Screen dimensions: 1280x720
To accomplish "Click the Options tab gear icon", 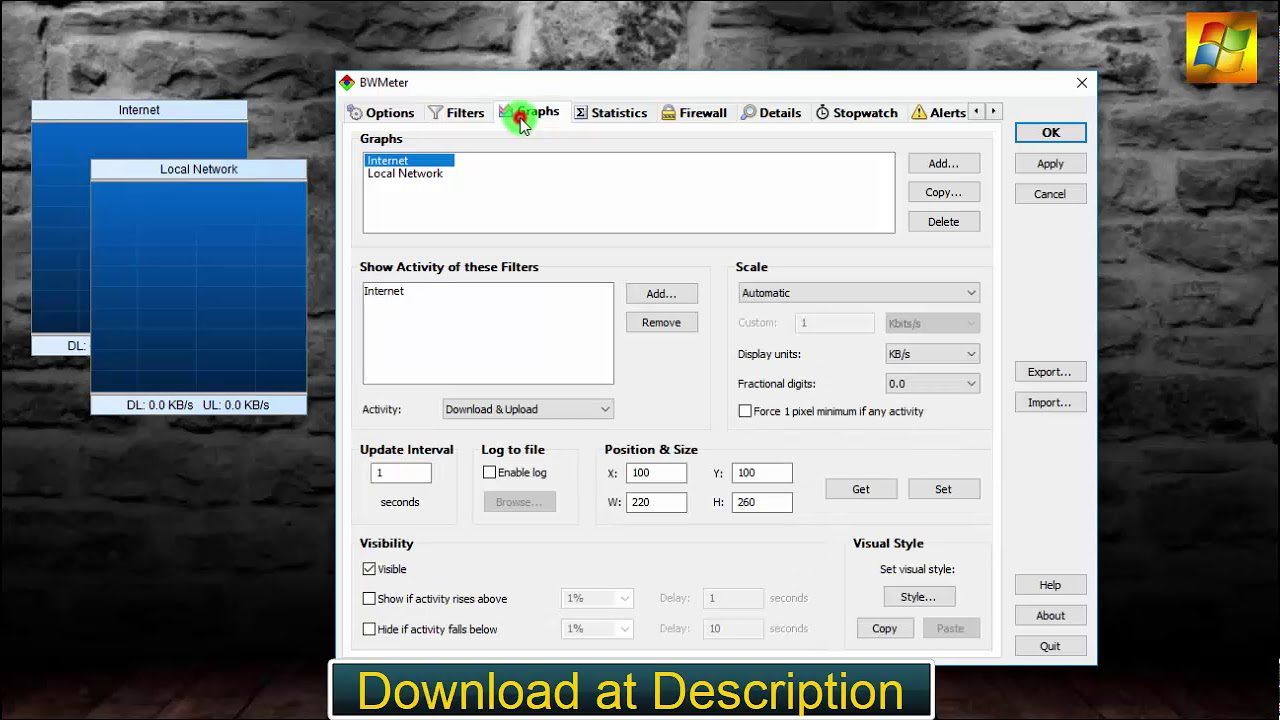I will 355,113.
